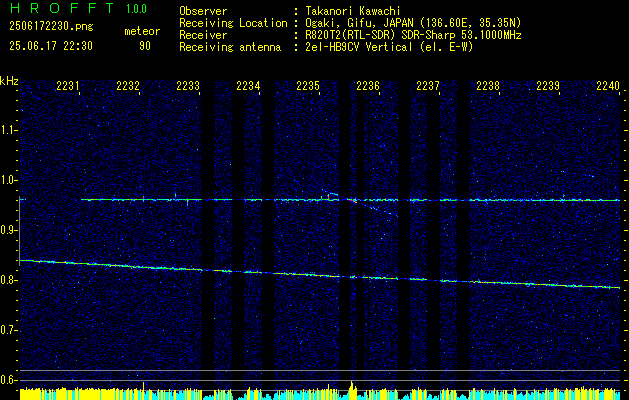Select the filename 2506172230.png
The image size is (629, 400).
tap(51, 26)
